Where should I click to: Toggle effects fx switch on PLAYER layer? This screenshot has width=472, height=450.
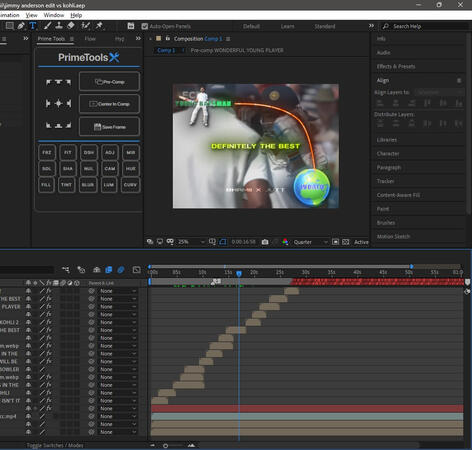pos(49,307)
